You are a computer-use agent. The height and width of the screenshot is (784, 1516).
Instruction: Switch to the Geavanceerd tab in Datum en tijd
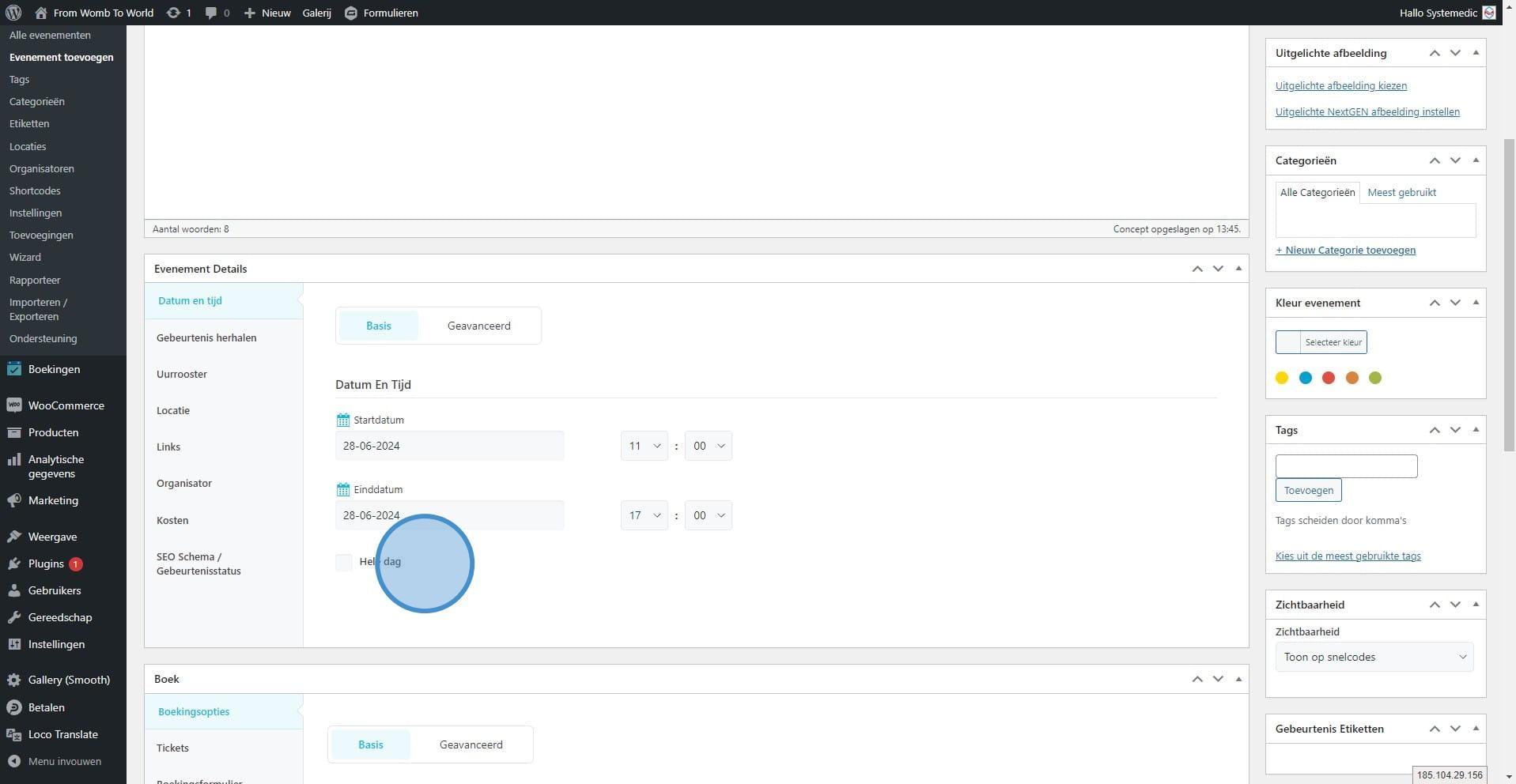[x=478, y=326]
